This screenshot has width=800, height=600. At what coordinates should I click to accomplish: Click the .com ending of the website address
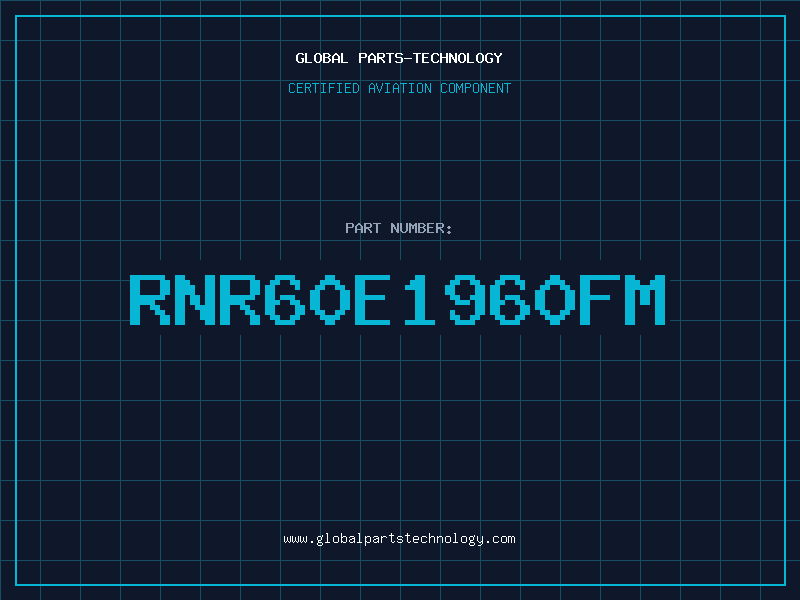[499, 539]
